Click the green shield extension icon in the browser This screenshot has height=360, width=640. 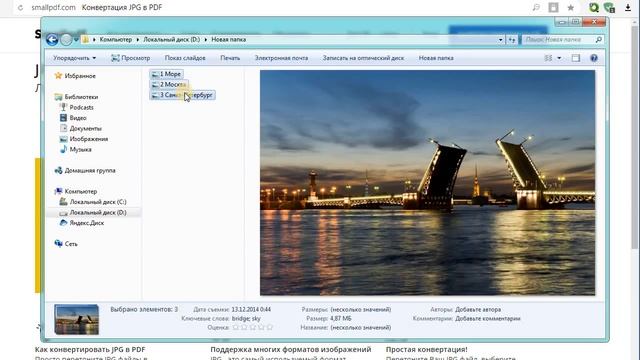[x=609, y=7]
